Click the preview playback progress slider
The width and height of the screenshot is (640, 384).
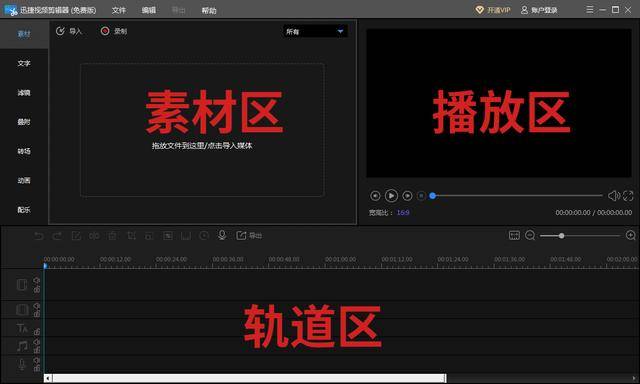click(516, 196)
